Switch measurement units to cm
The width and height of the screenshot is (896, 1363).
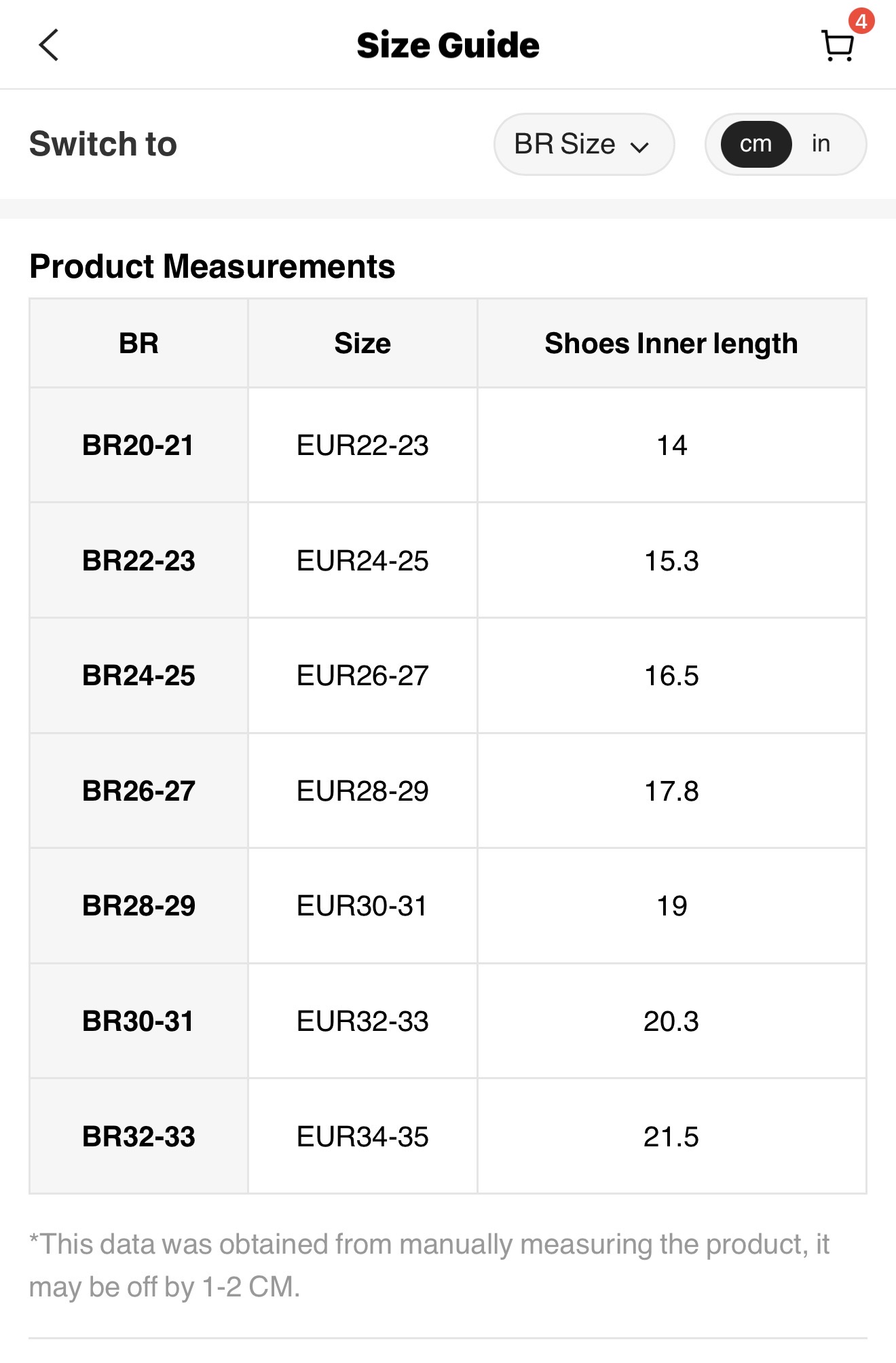click(x=755, y=144)
